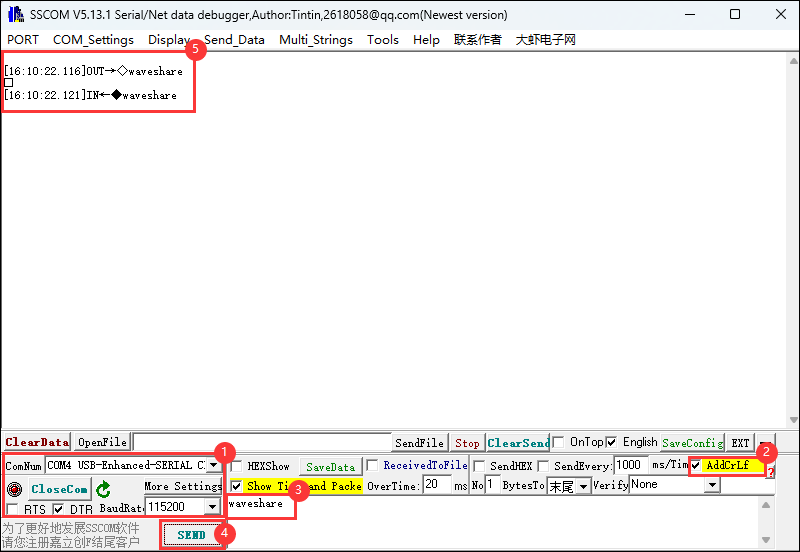The image size is (800, 552).
Task: Toggle the RTS checkbox
Action: pyautogui.click(x=12, y=509)
